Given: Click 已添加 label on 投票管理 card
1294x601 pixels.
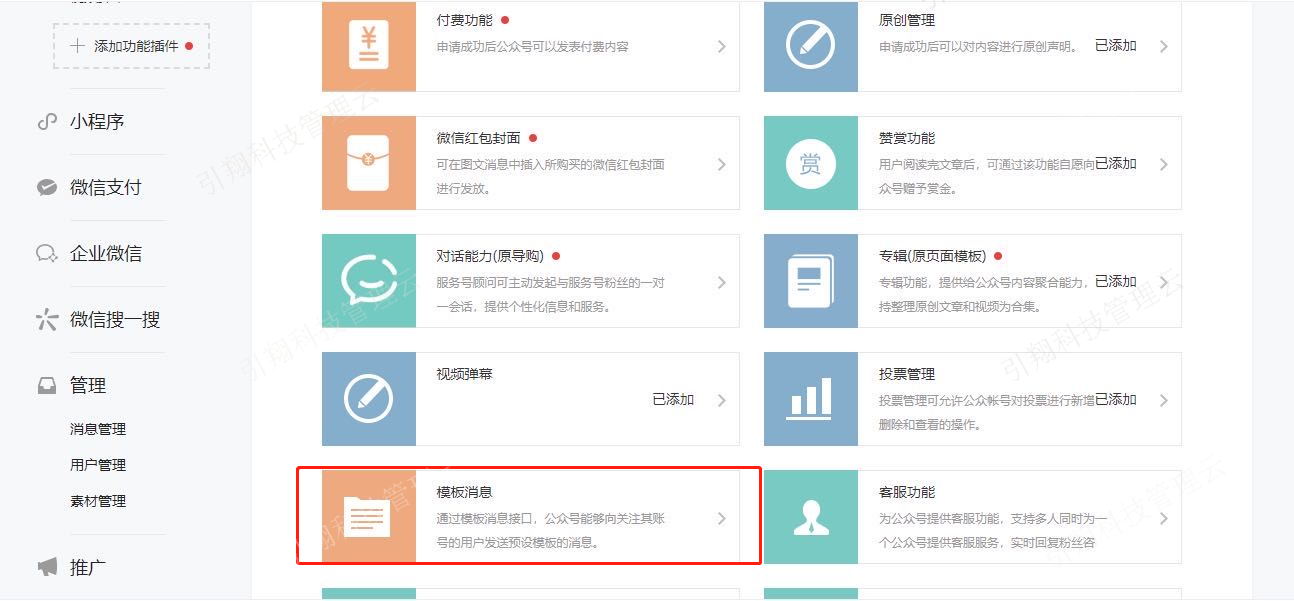Looking at the screenshot, I should 1116,400.
